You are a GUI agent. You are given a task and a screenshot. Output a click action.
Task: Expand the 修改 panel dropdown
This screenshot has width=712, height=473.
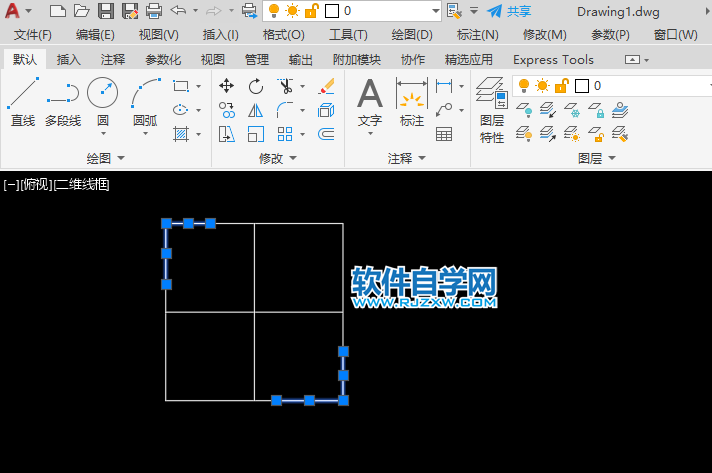coord(293,158)
